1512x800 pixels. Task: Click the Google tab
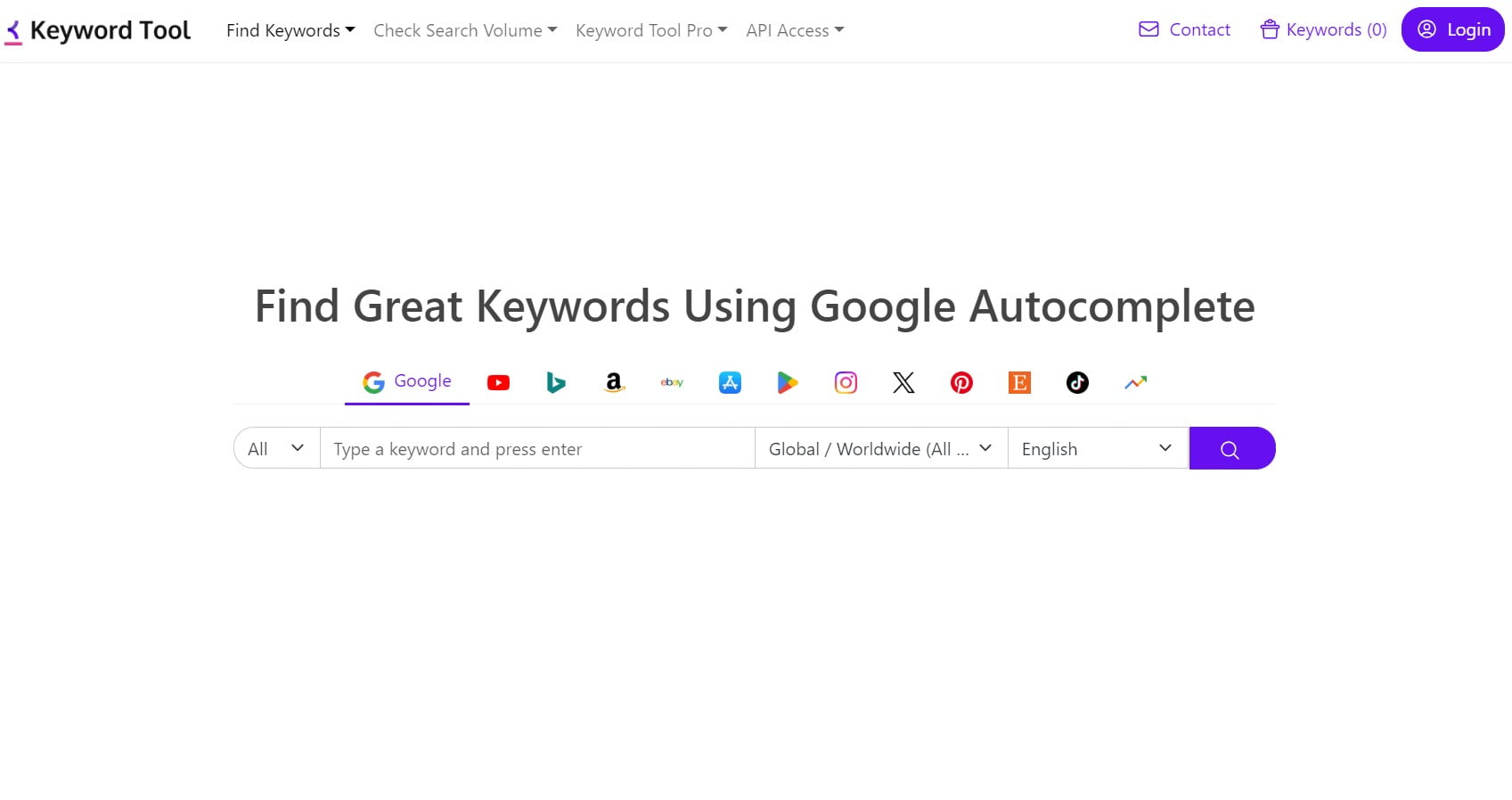click(x=407, y=382)
